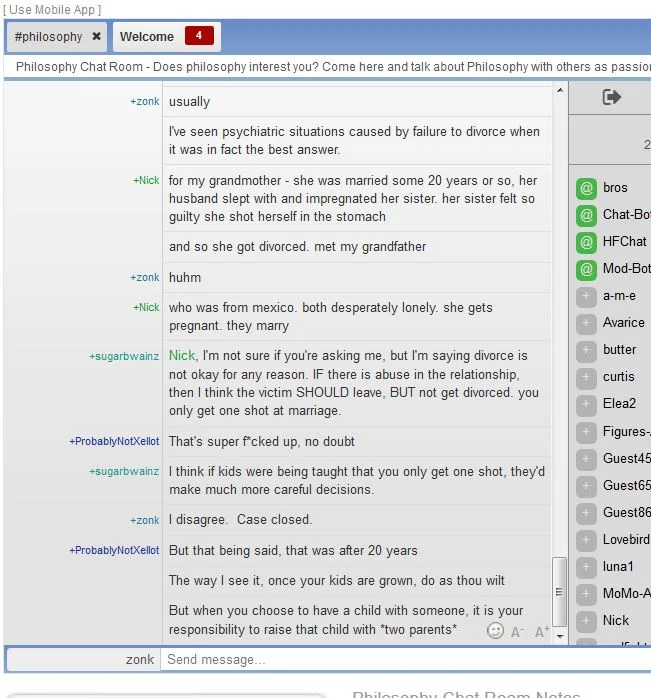The height and width of the screenshot is (698, 651).
Task: Select user Nick in the user list
Action: coord(616,620)
